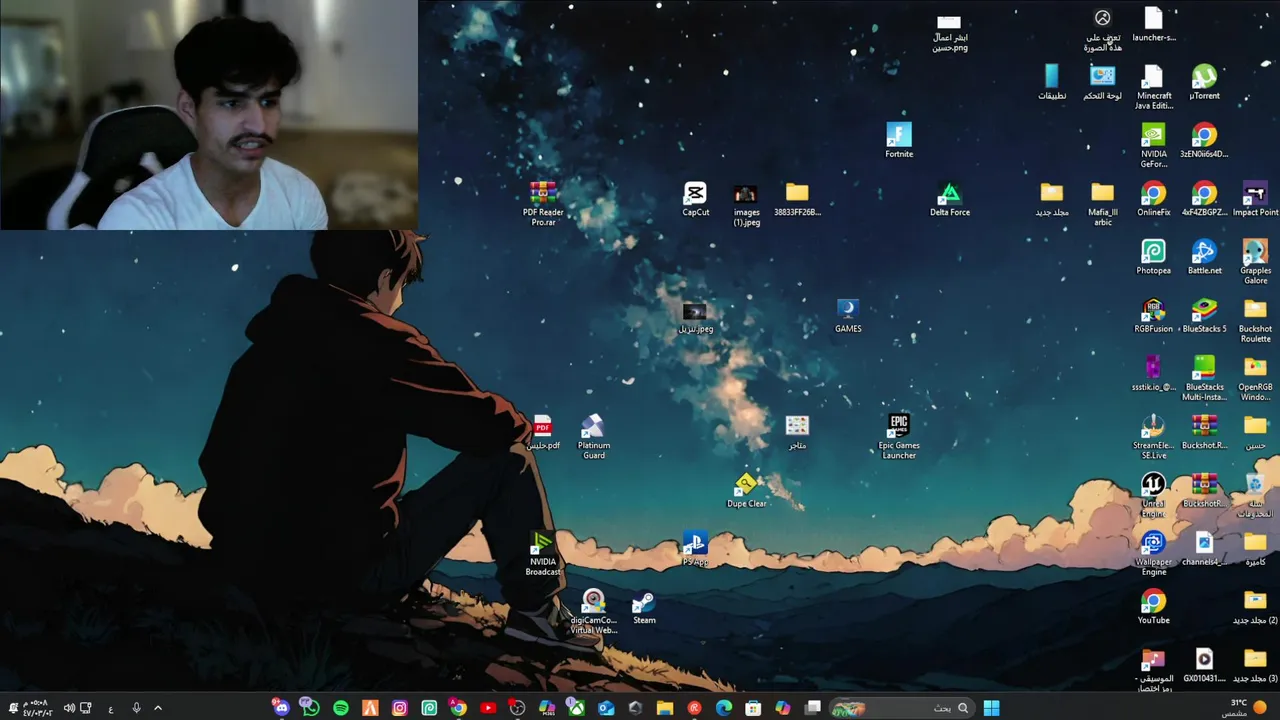Open the OnlineFix Chrome shortcut

(x=1153, y=197)
